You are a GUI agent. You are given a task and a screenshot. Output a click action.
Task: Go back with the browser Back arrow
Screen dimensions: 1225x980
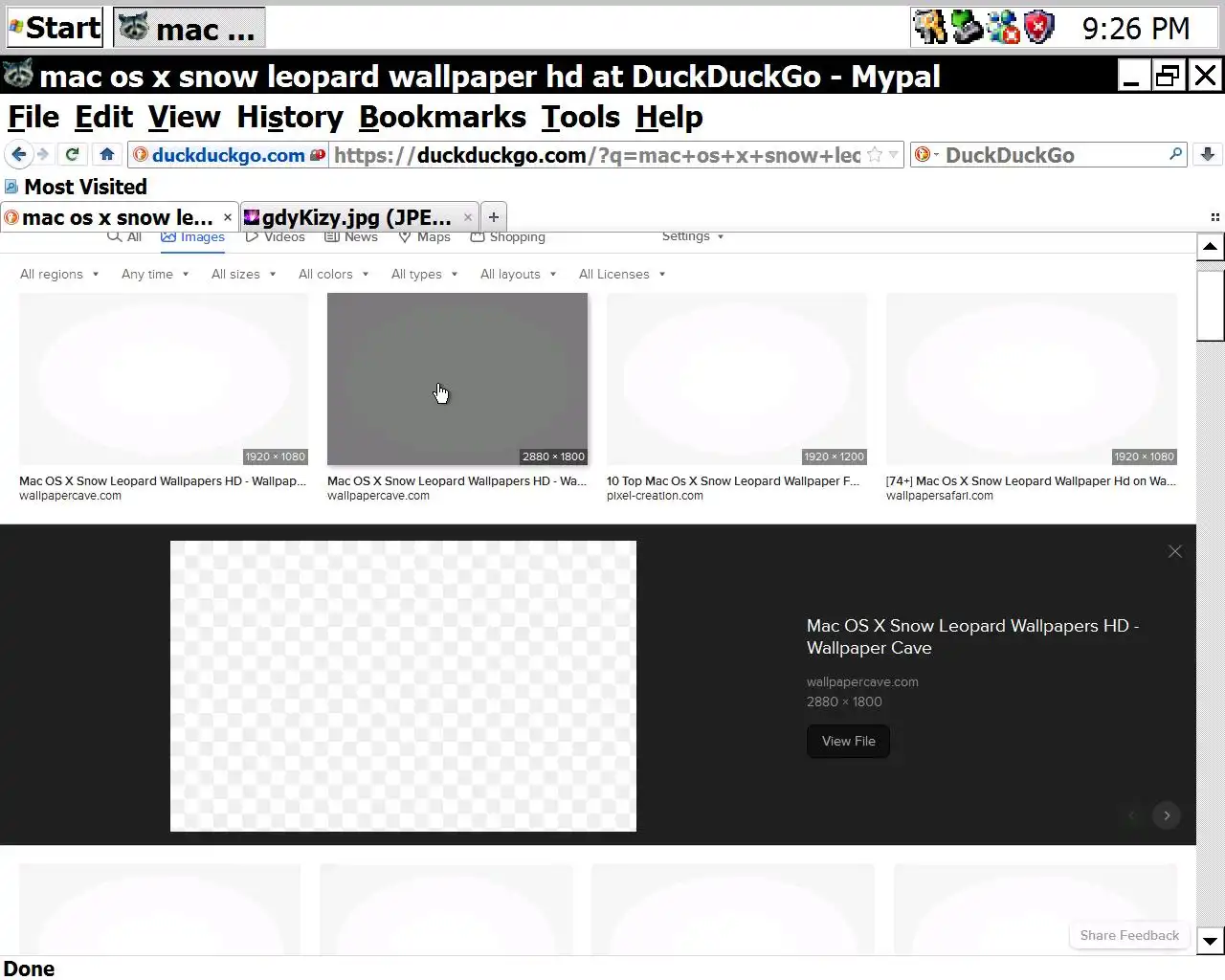click(19, 154)
